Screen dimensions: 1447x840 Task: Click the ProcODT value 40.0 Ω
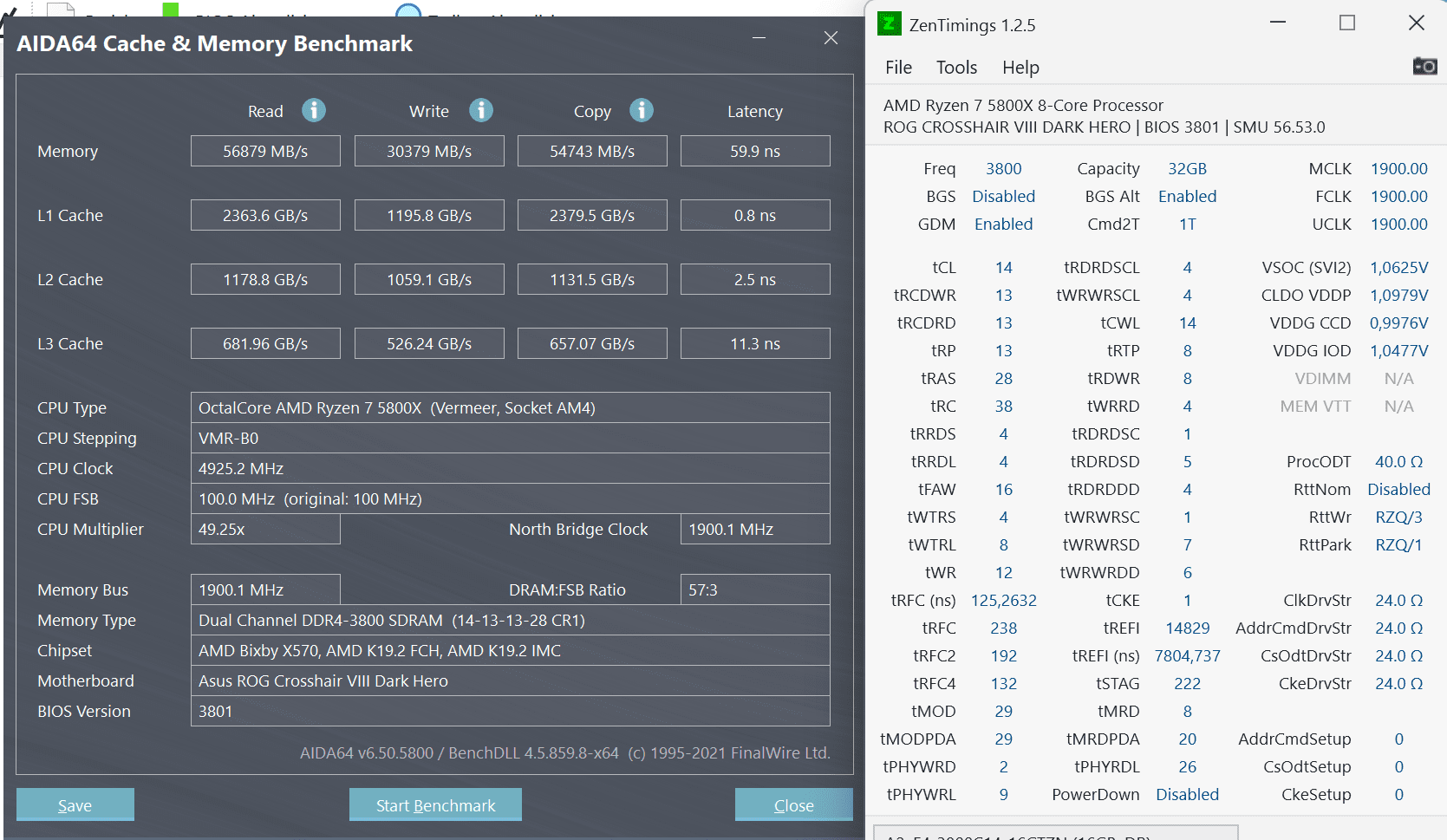pyautogui.click(x=1399, y=461)
